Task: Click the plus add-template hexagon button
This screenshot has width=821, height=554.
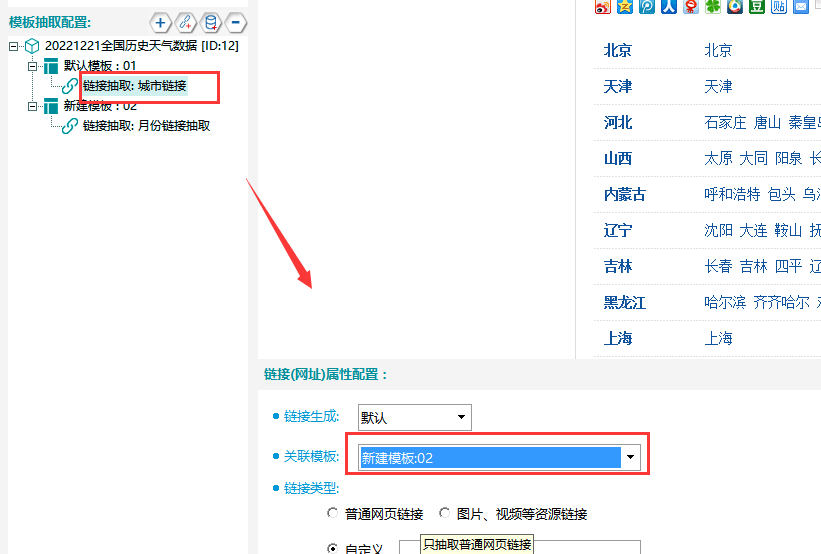Action: [160, 22]
